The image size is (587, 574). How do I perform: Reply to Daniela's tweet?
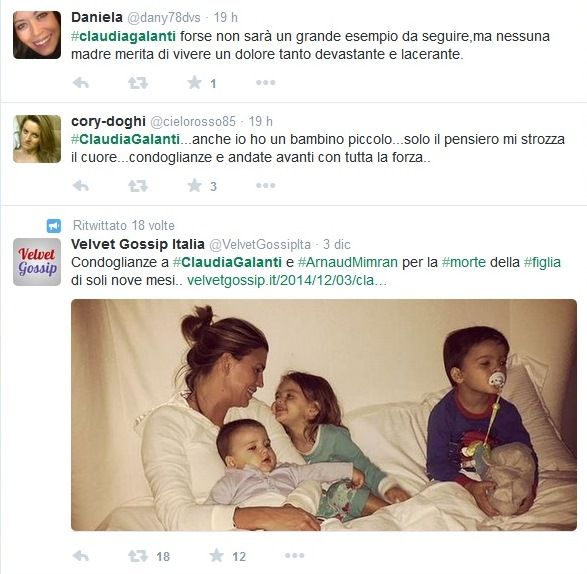click(80, 82)
